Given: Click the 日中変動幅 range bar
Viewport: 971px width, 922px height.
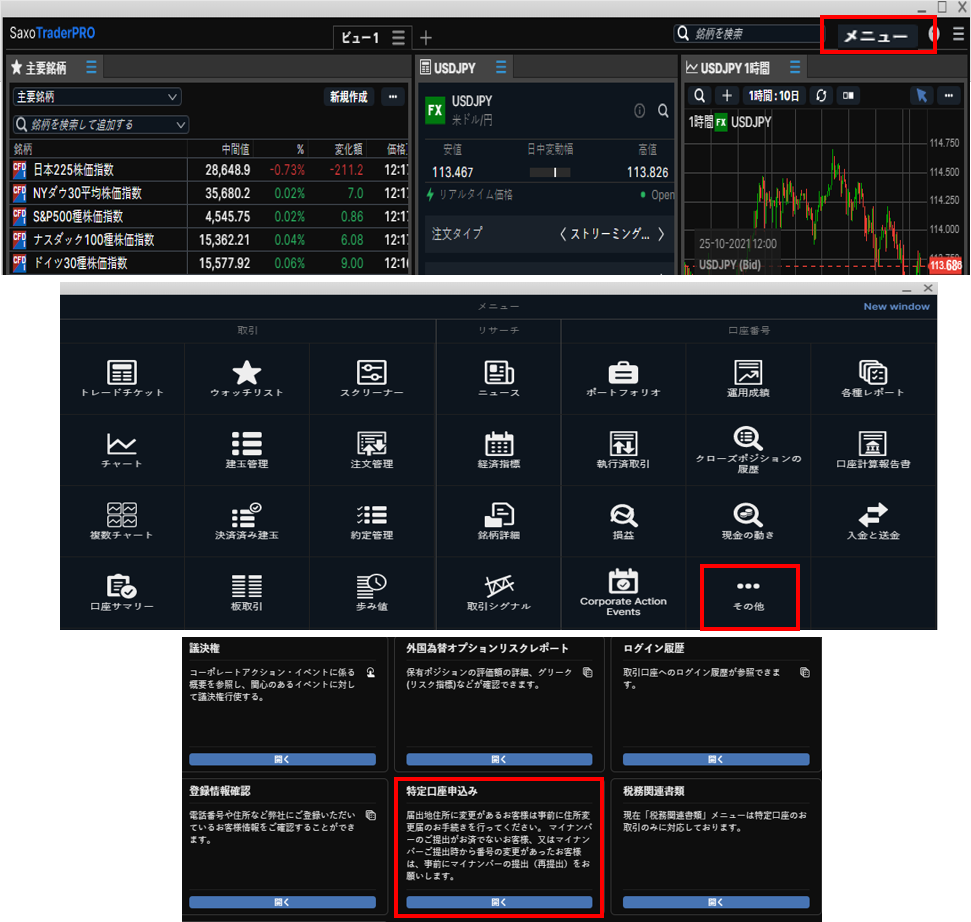Looking at the screenshot, I should coord(550,172).
